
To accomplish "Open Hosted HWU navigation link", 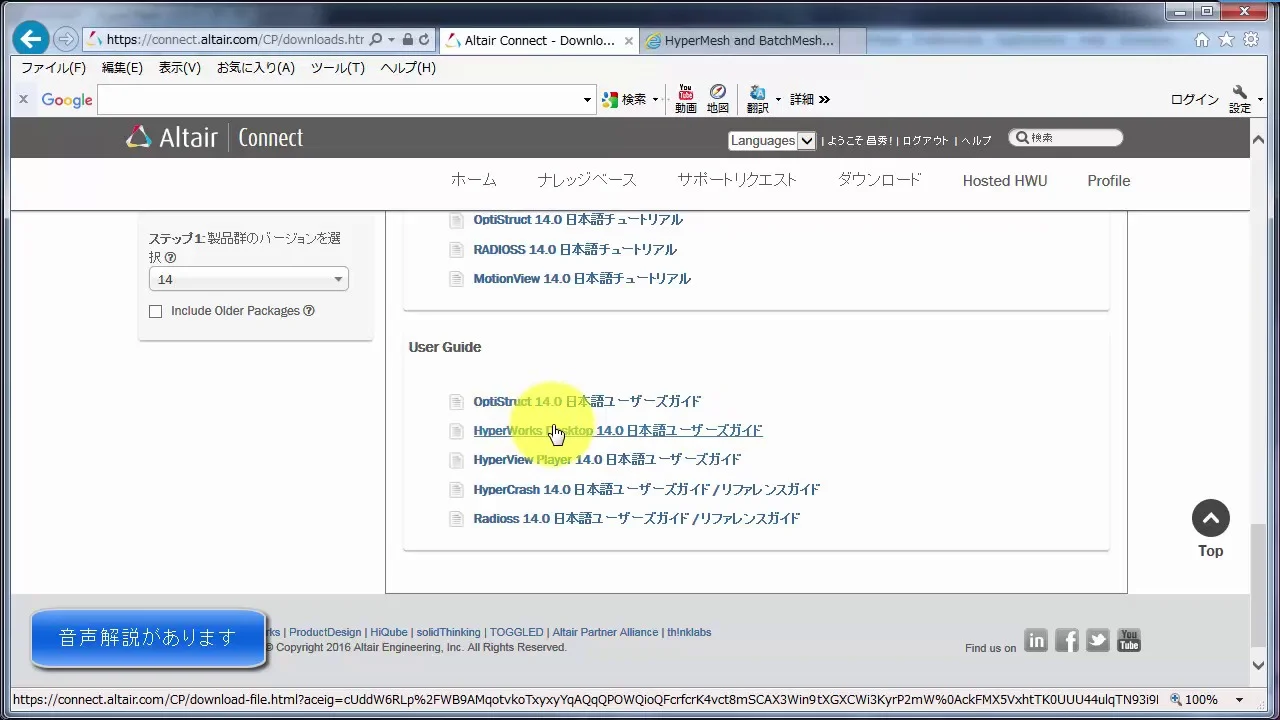I will (1005, 181).
